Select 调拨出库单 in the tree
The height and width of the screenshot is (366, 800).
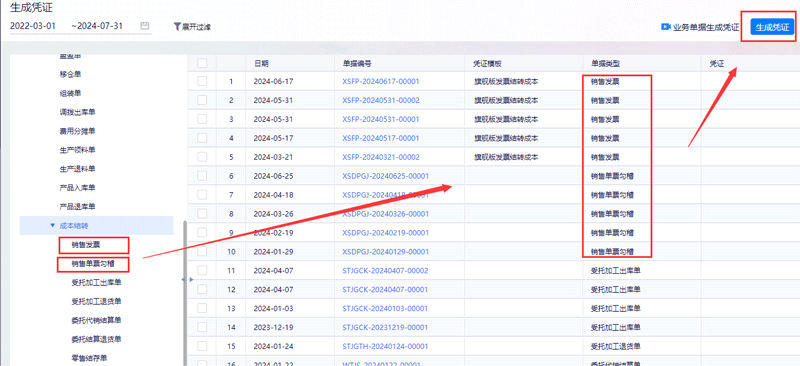coord(78,112)
